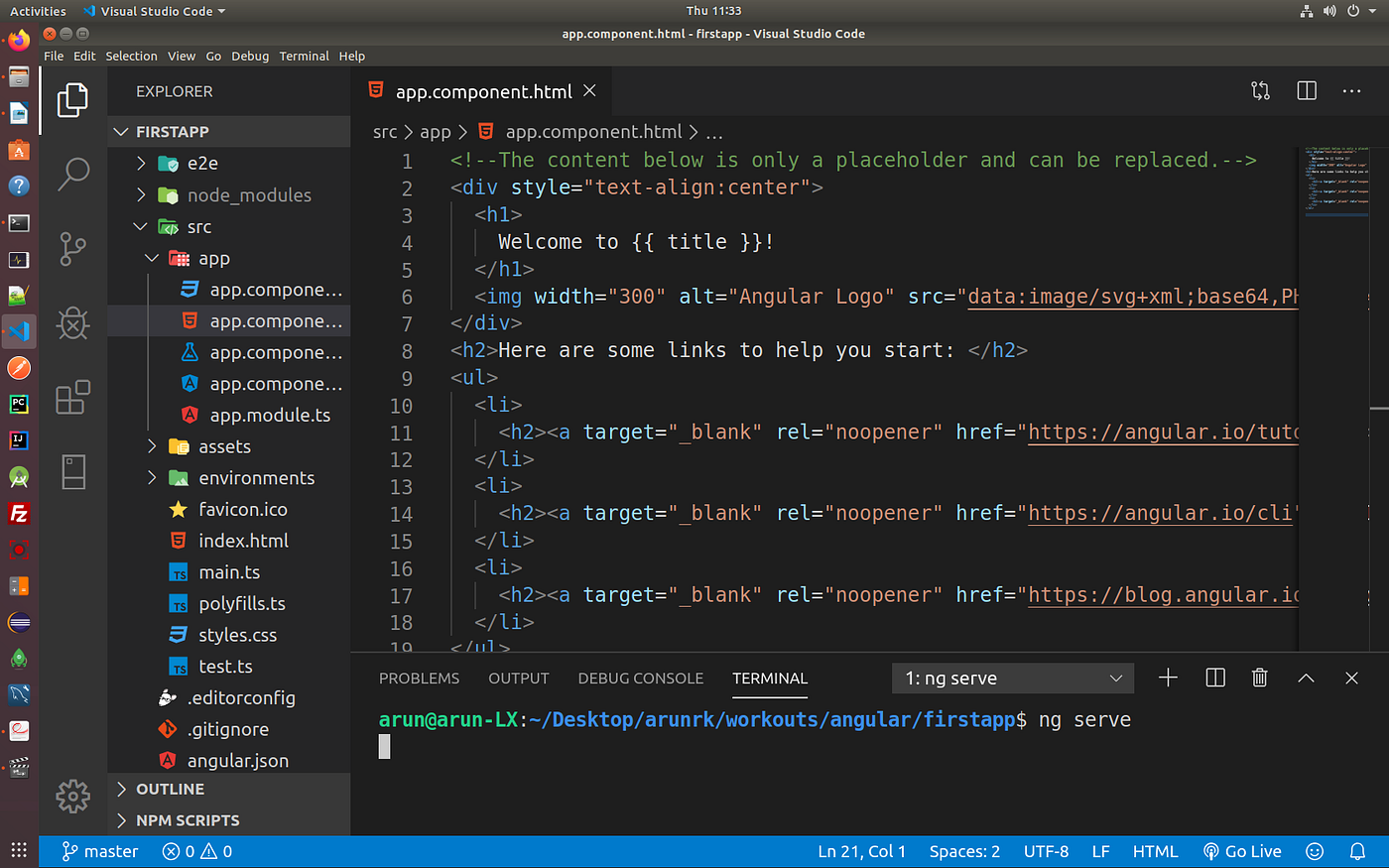Open the '1: ng serve' terminal dropdown

1011,678
